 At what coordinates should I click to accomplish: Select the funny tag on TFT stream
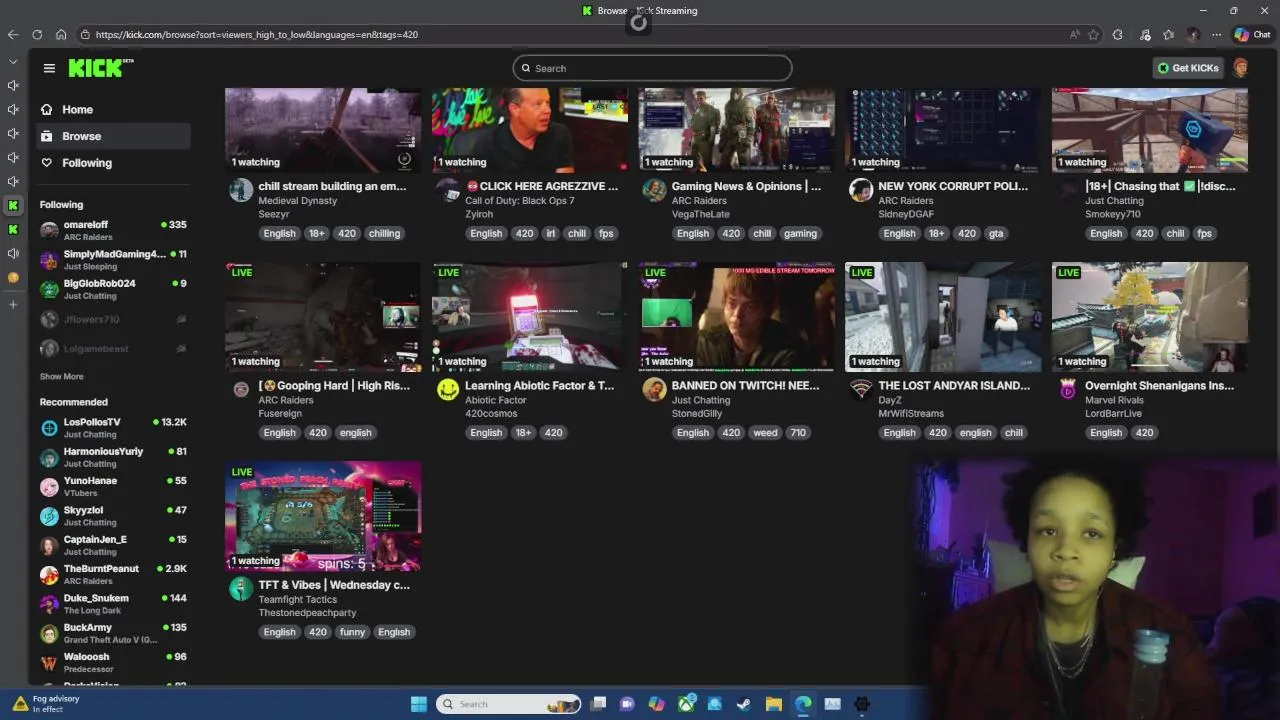pyautogui.click(x=352, y=632)
